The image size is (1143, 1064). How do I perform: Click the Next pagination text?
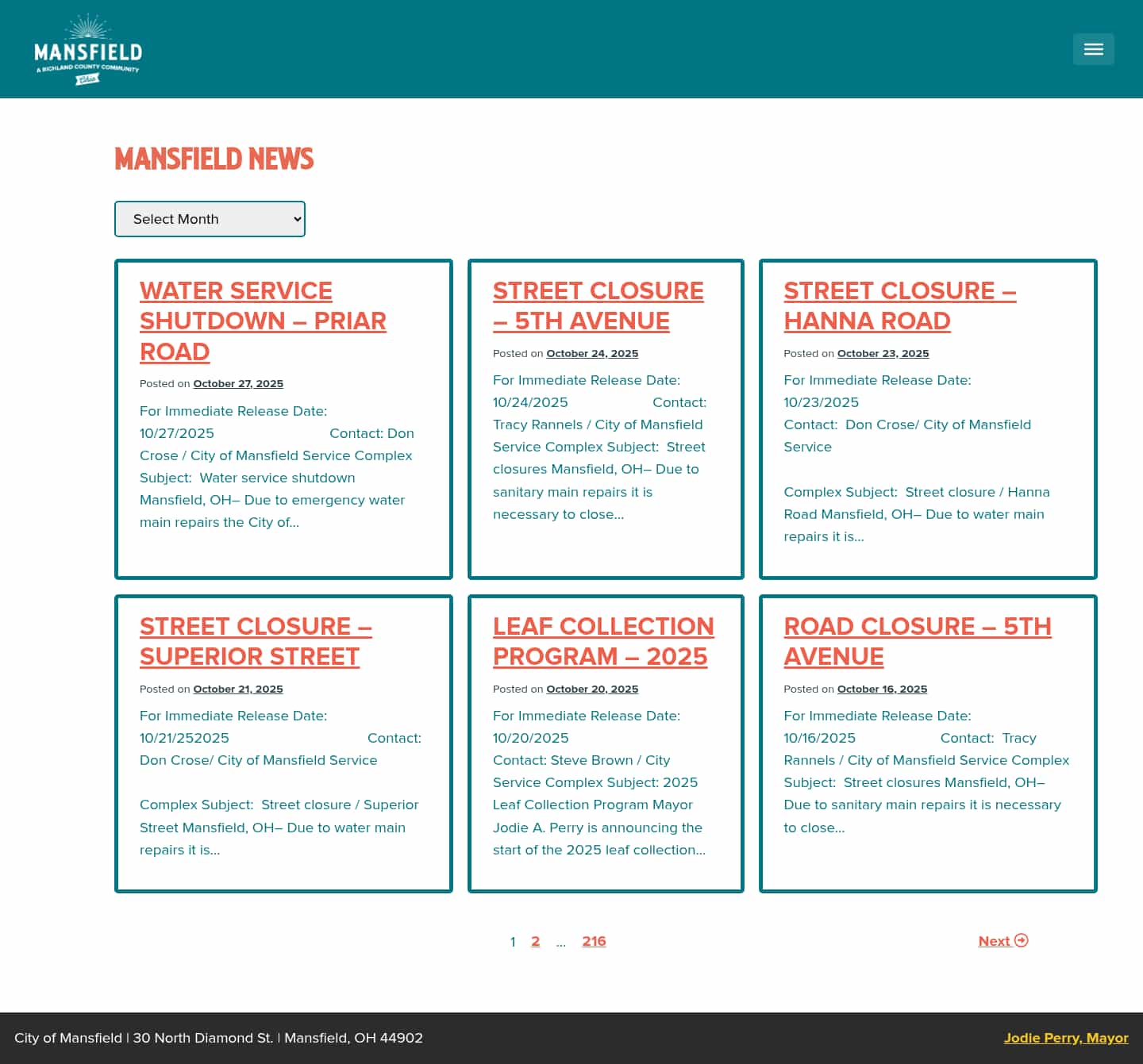point(995,941)
